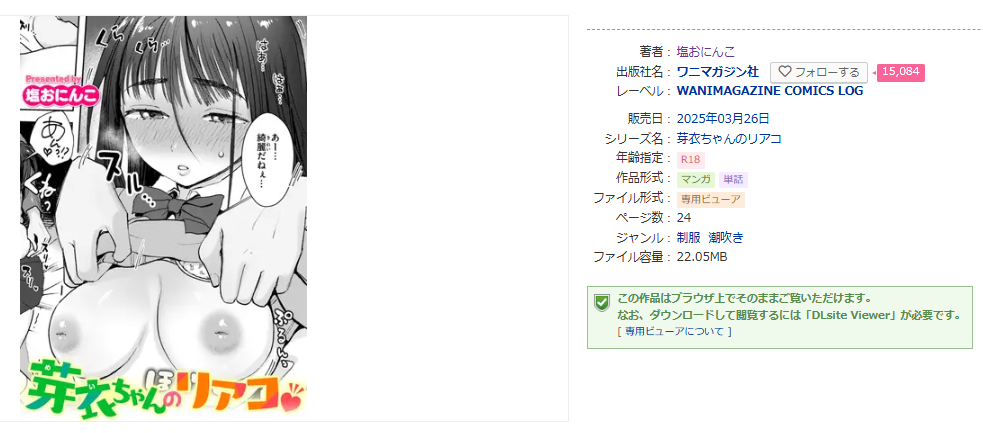Screen dimensions: 983x433
Task: Click the フォローする follow button
Action: (819, 72)
